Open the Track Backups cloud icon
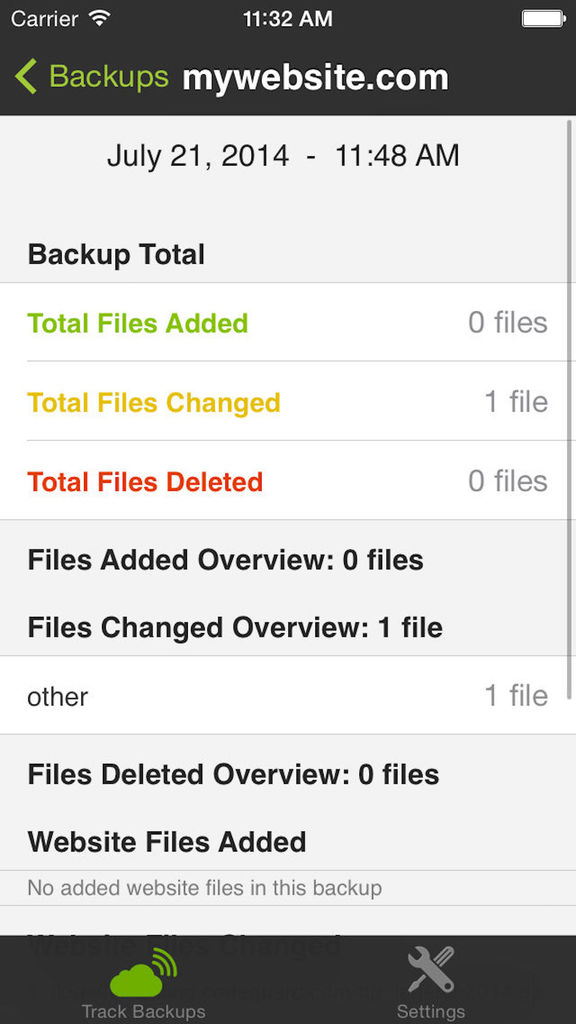Image resolution: width=576 pixels, height=1024 pixels. pyautogui.click(x=144, y=970)
